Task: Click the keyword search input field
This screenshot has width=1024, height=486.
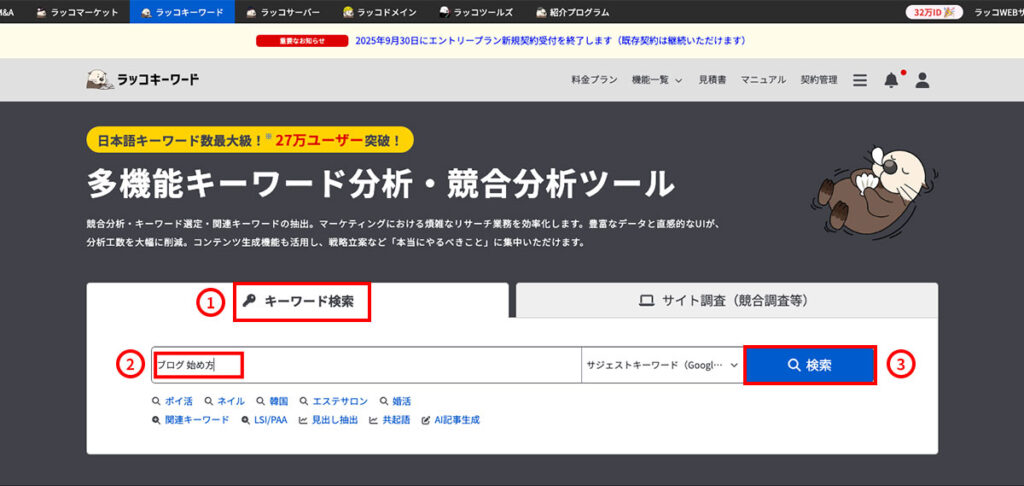Action: click(366, 365)
